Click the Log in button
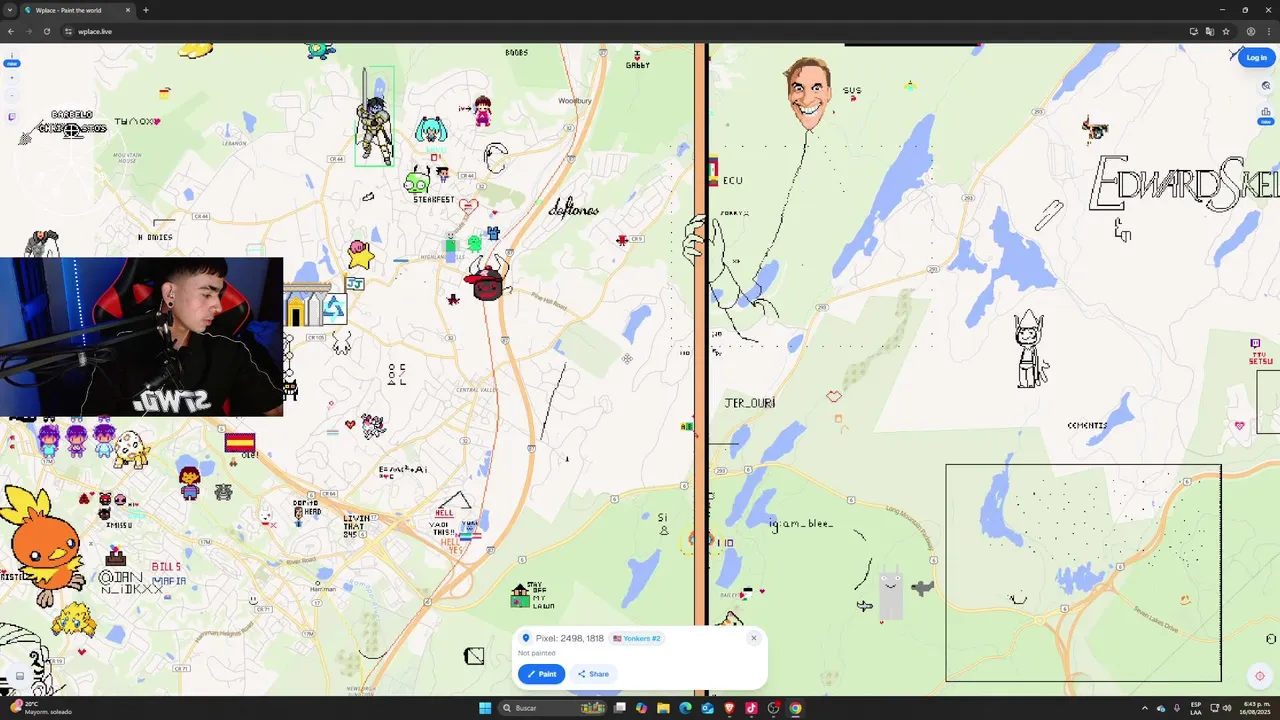 click(1256, 58)
